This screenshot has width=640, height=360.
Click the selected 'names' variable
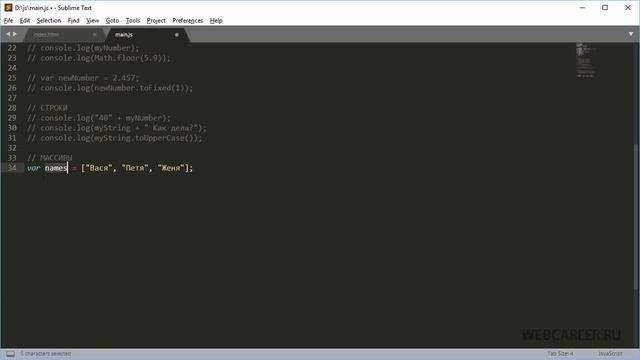(56, 168)
